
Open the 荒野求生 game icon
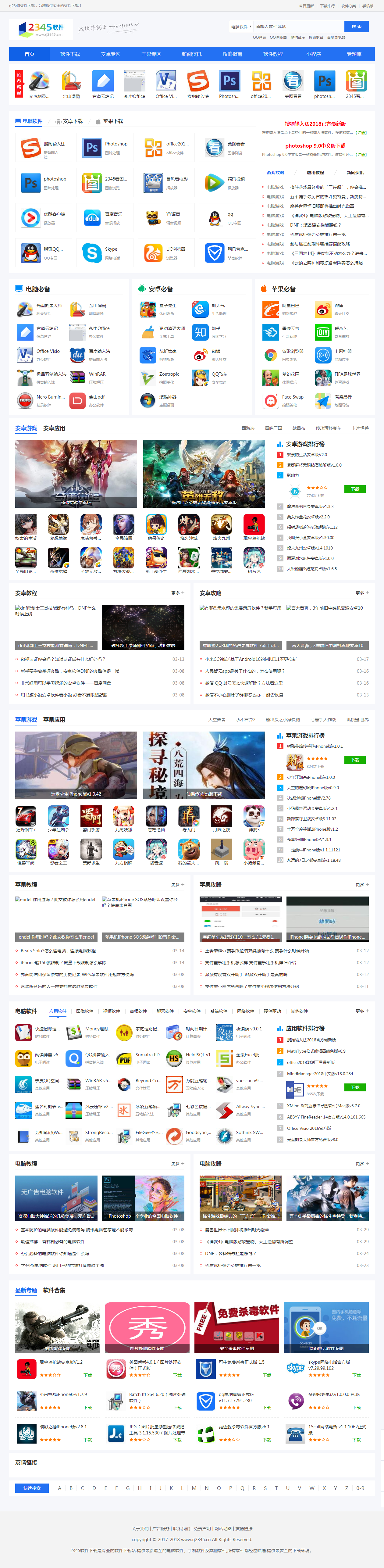[91, 849]
